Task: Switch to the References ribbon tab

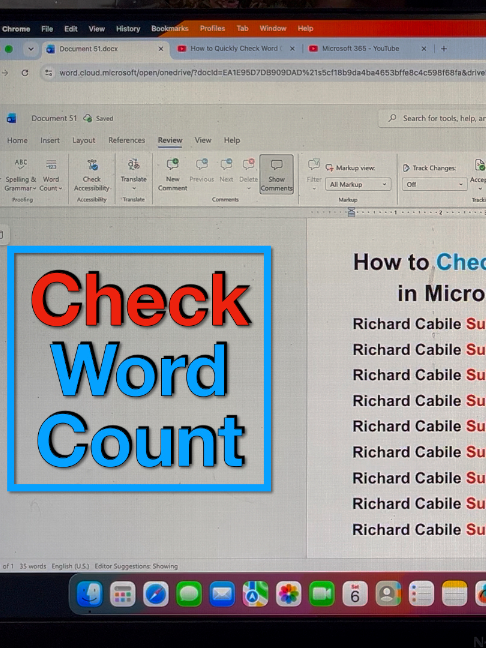Action: [126, 141]
